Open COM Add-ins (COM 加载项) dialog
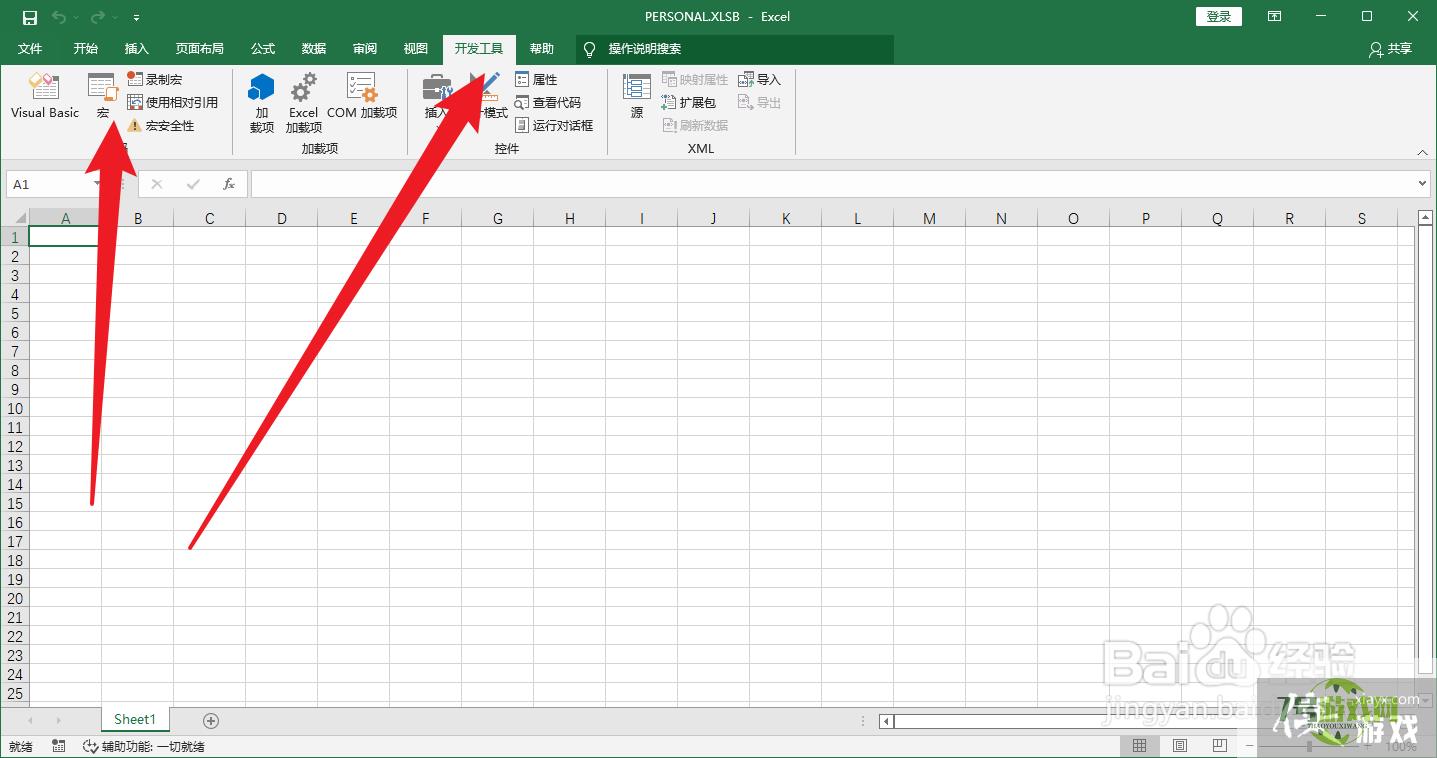The image size is (1437, 758). coord(362,97)
